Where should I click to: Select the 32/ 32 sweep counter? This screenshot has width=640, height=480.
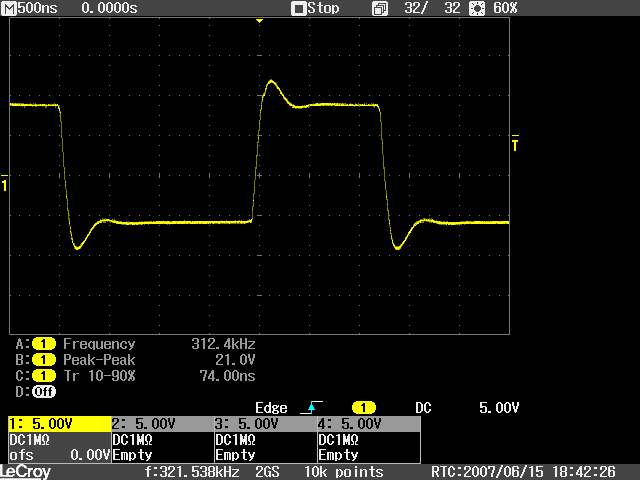pyautogui.click(x=432, y=8)
